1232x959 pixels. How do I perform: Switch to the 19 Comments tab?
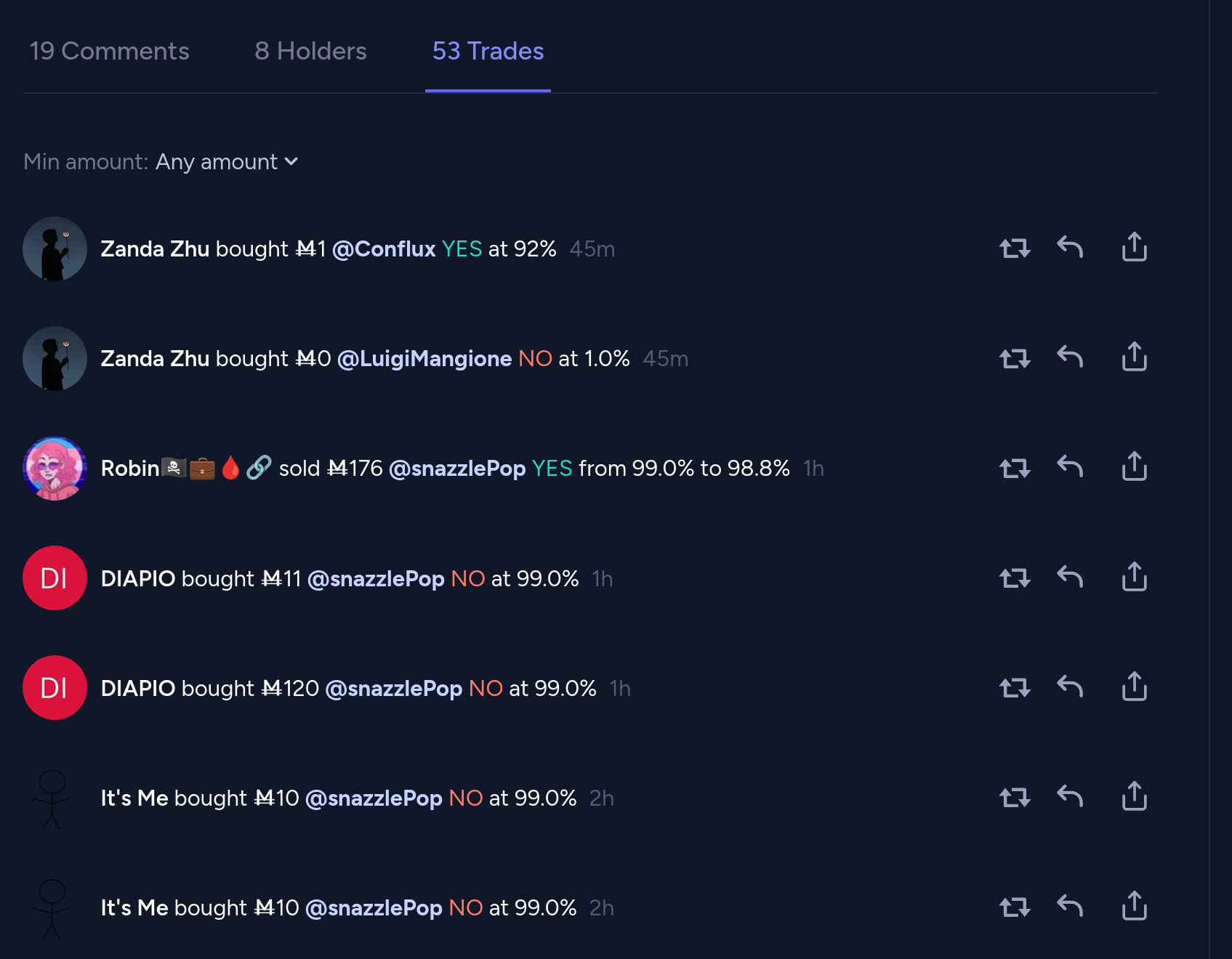point(109,51)
